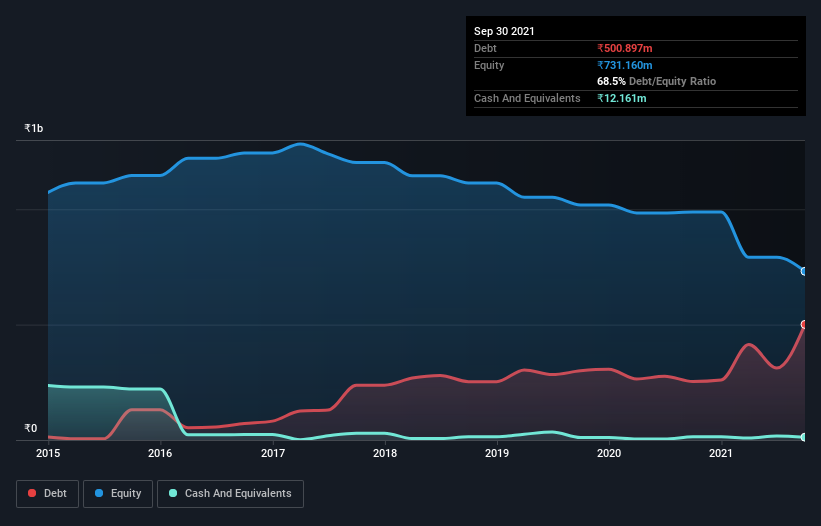
Task: Select the Equity endpoint marker on chart
Action: pyautogui.click(x=803, y=271)
